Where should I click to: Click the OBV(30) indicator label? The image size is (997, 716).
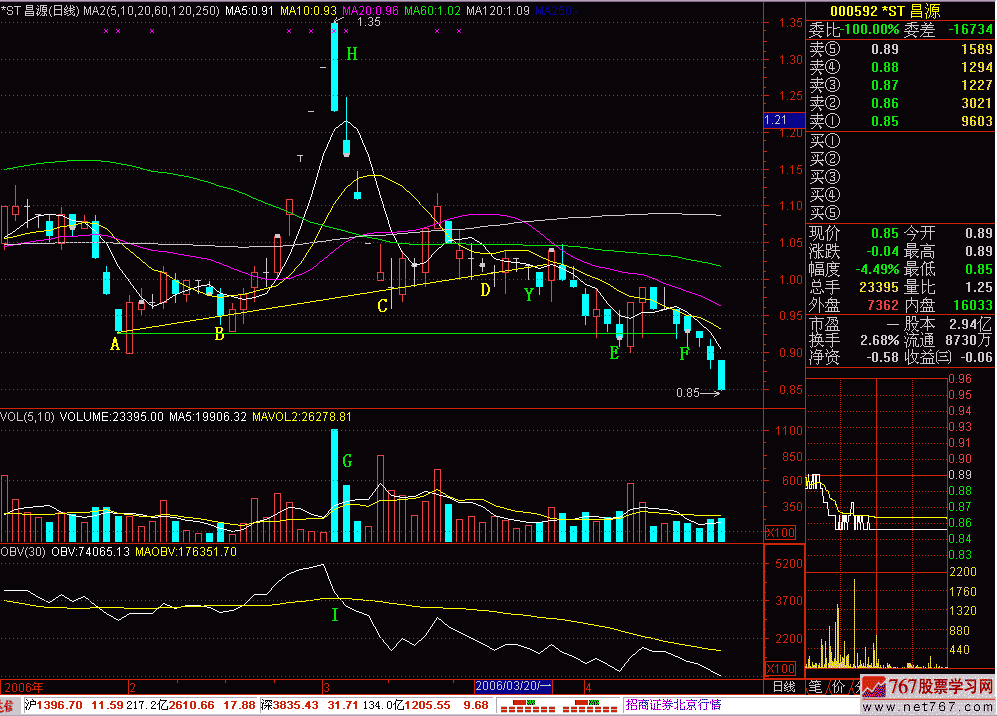tap(24, 551)
